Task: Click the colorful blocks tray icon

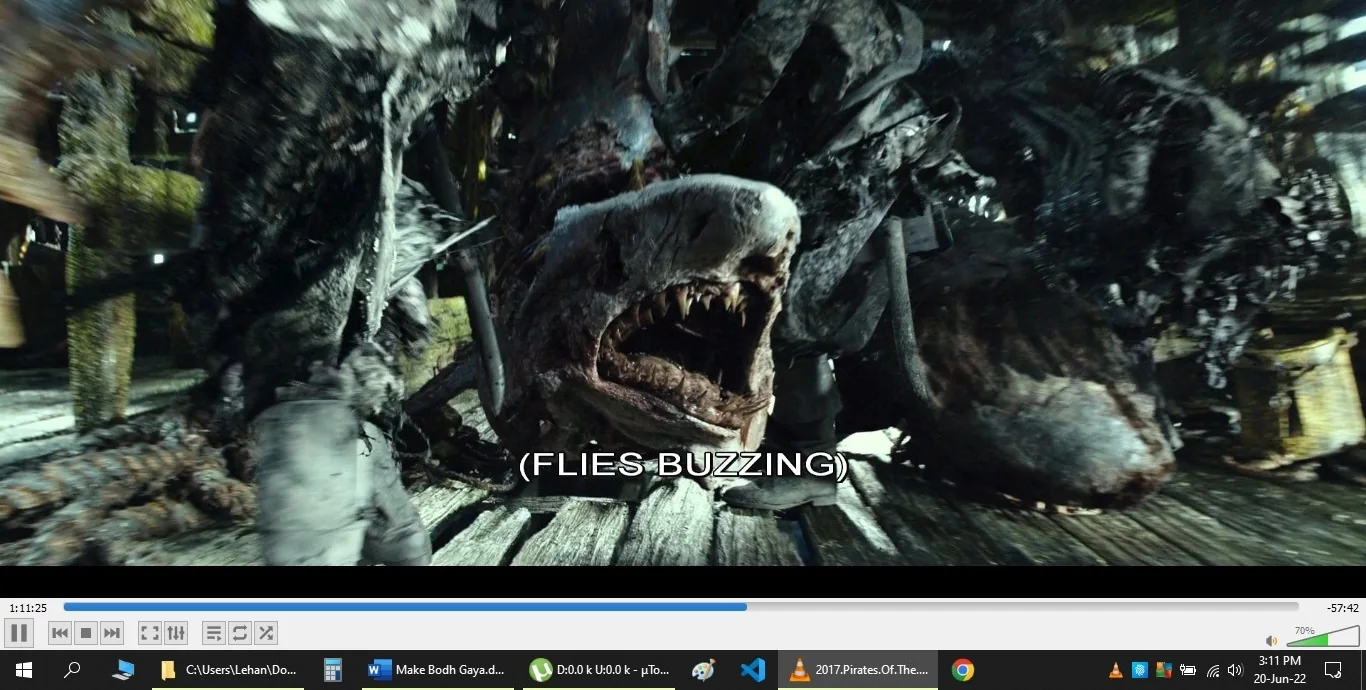Action: pos(1164,670)
